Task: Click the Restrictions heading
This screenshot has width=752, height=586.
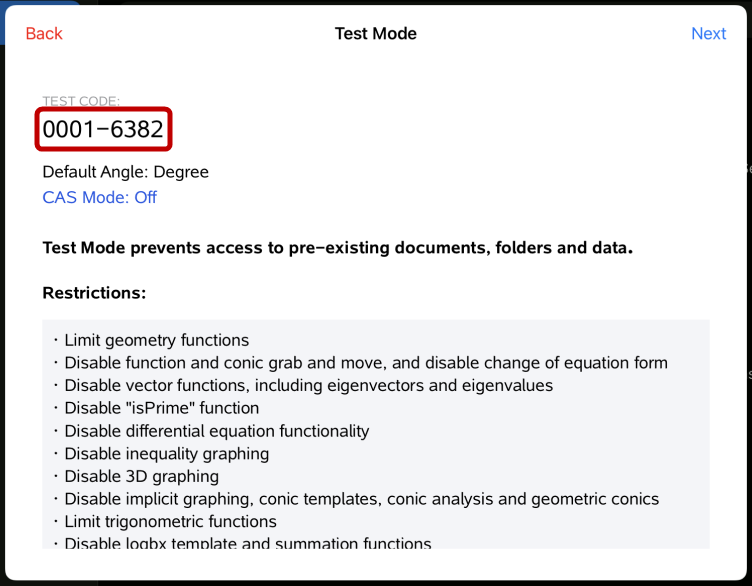Action: [94, 293]
